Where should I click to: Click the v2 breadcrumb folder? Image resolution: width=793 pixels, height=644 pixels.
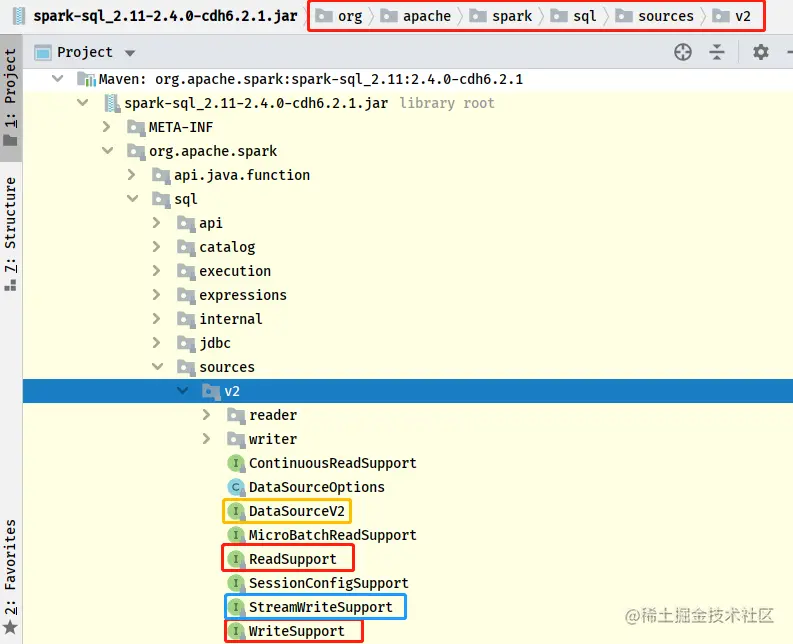[x=731, y=16]
